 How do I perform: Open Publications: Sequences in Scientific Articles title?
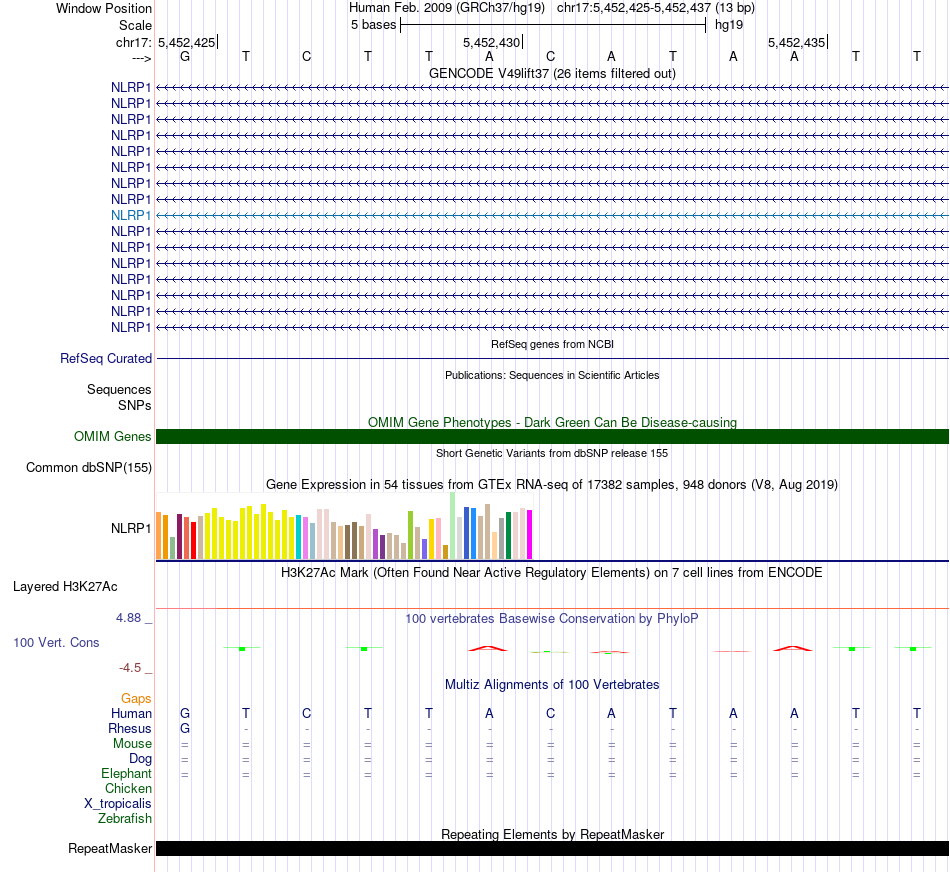(552, 375)
